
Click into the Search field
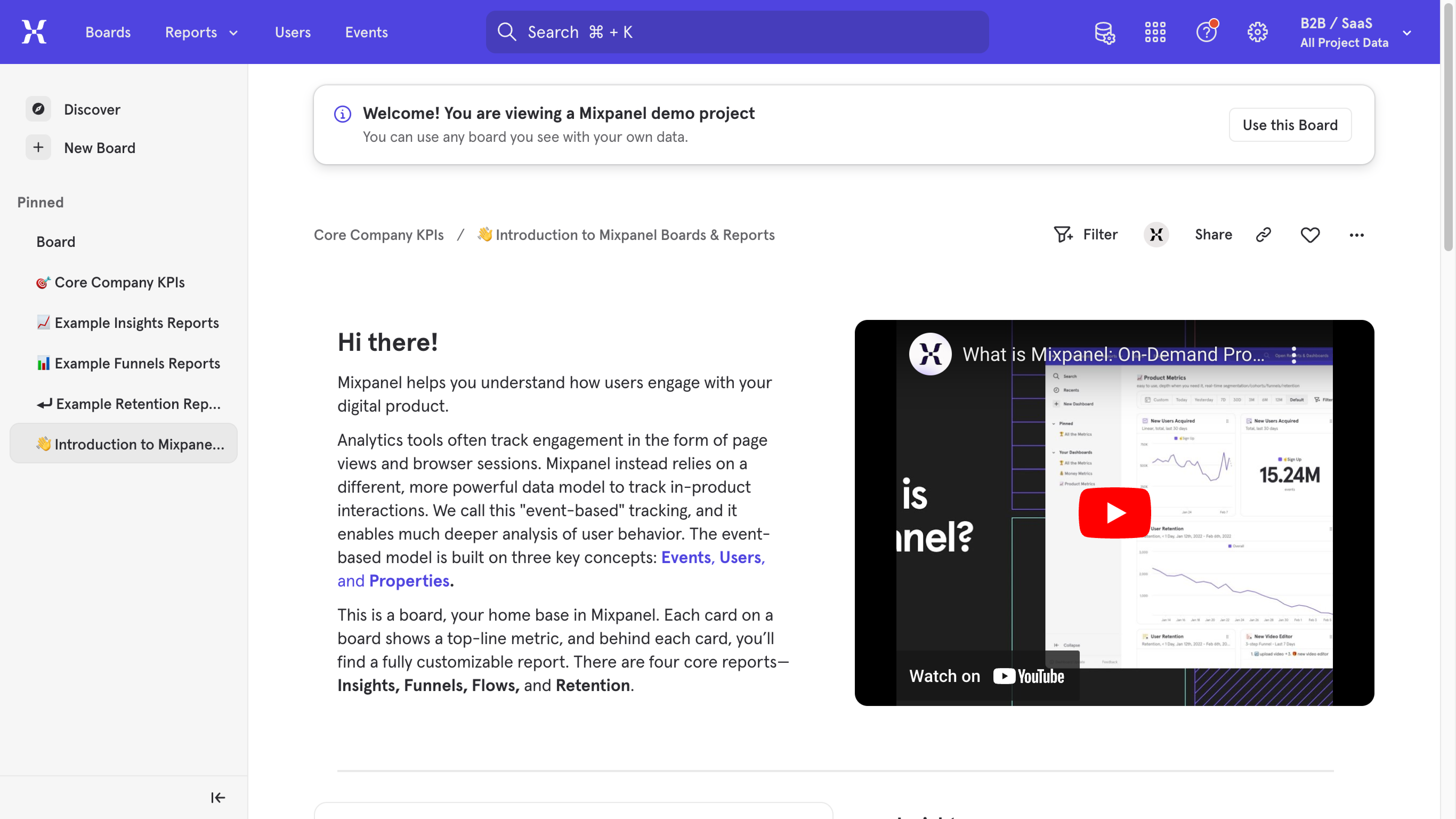737,32
